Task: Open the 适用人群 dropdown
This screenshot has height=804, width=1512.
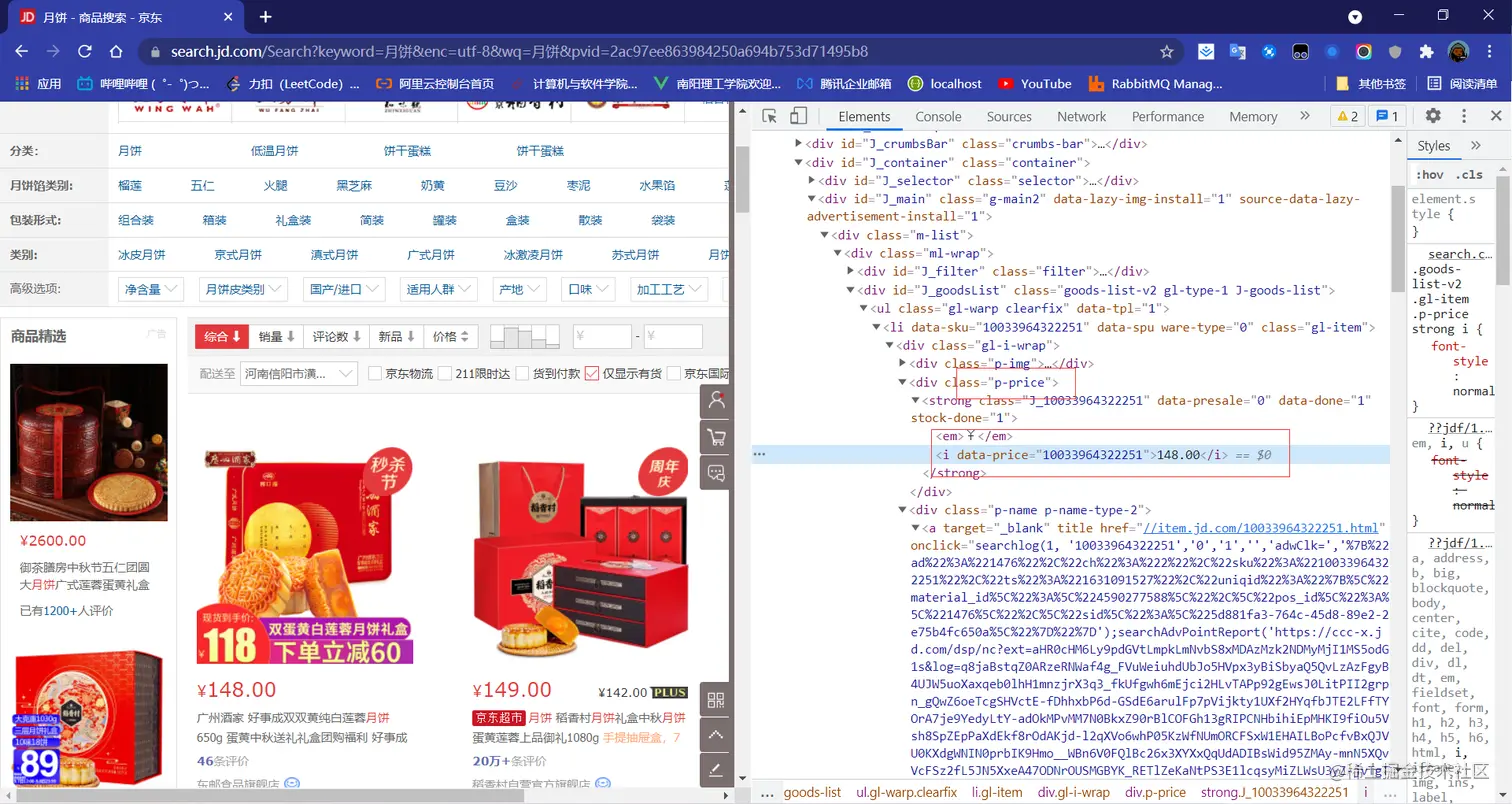Action: [x=439, y=289]
